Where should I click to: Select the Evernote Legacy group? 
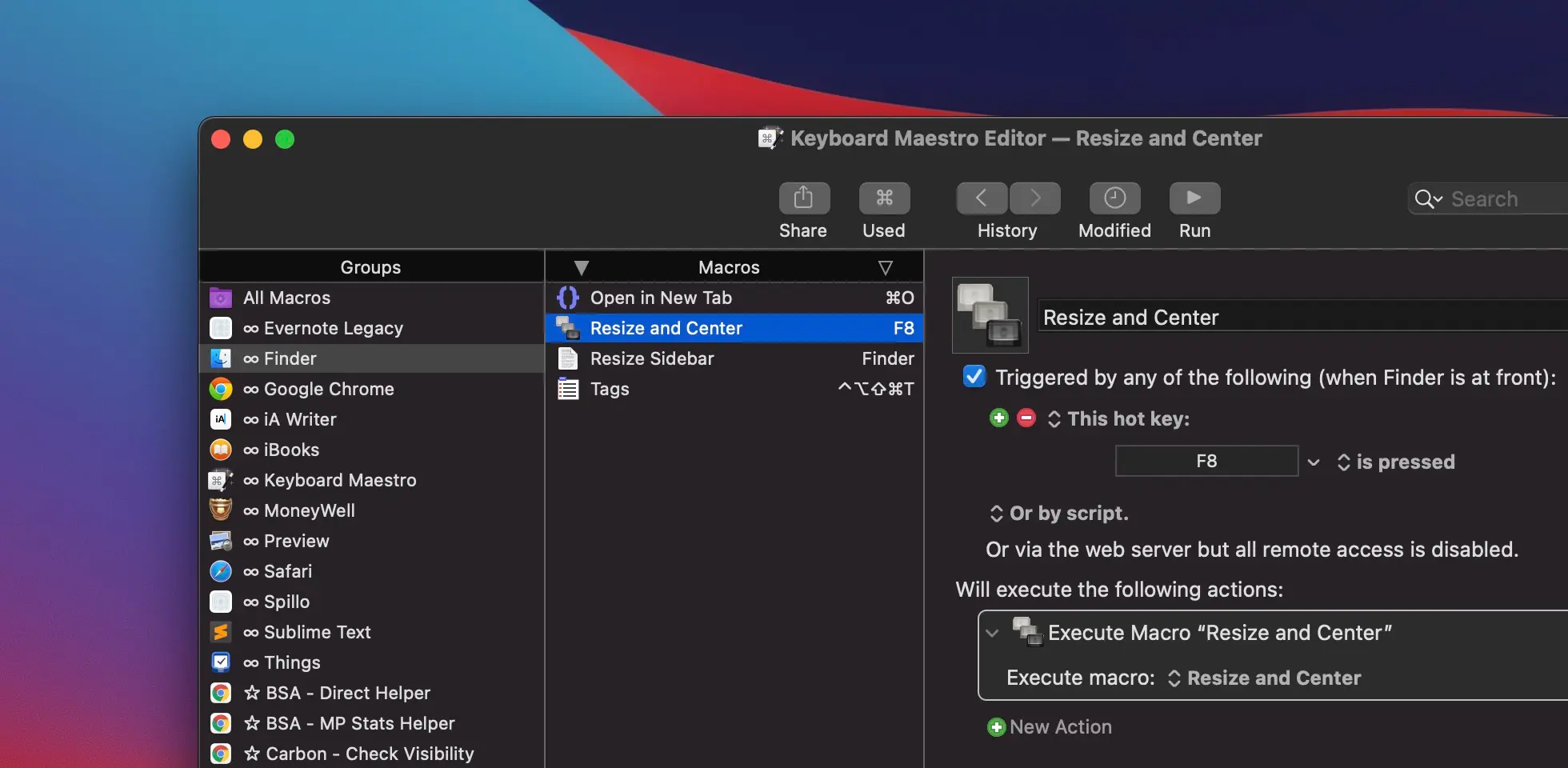(x=334, y=328)
